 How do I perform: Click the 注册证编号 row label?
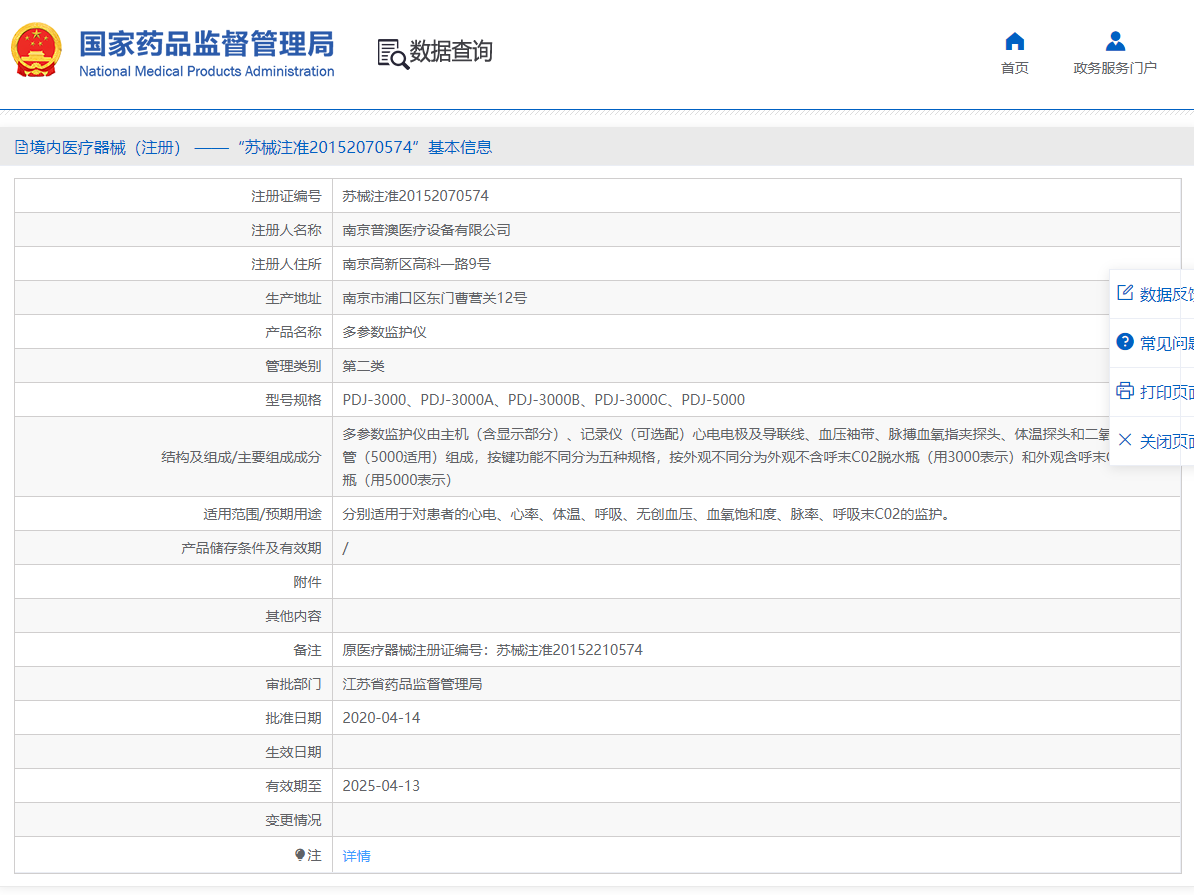(286, 197)
